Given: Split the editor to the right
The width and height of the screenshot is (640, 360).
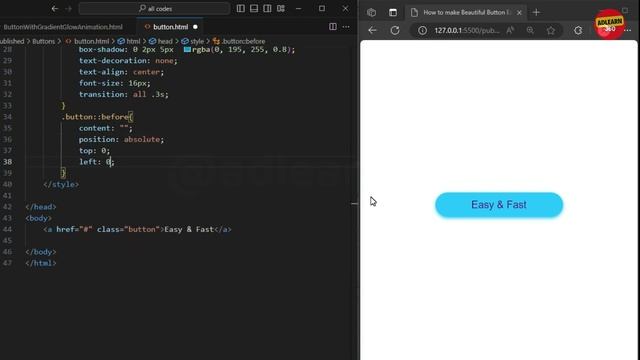Looking at the screenshot, I should click(333, 27).
